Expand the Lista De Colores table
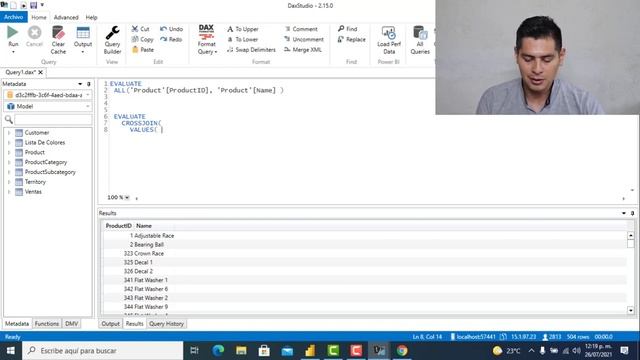This screenshot has height=360, width=640. click(x=9, y=142)
